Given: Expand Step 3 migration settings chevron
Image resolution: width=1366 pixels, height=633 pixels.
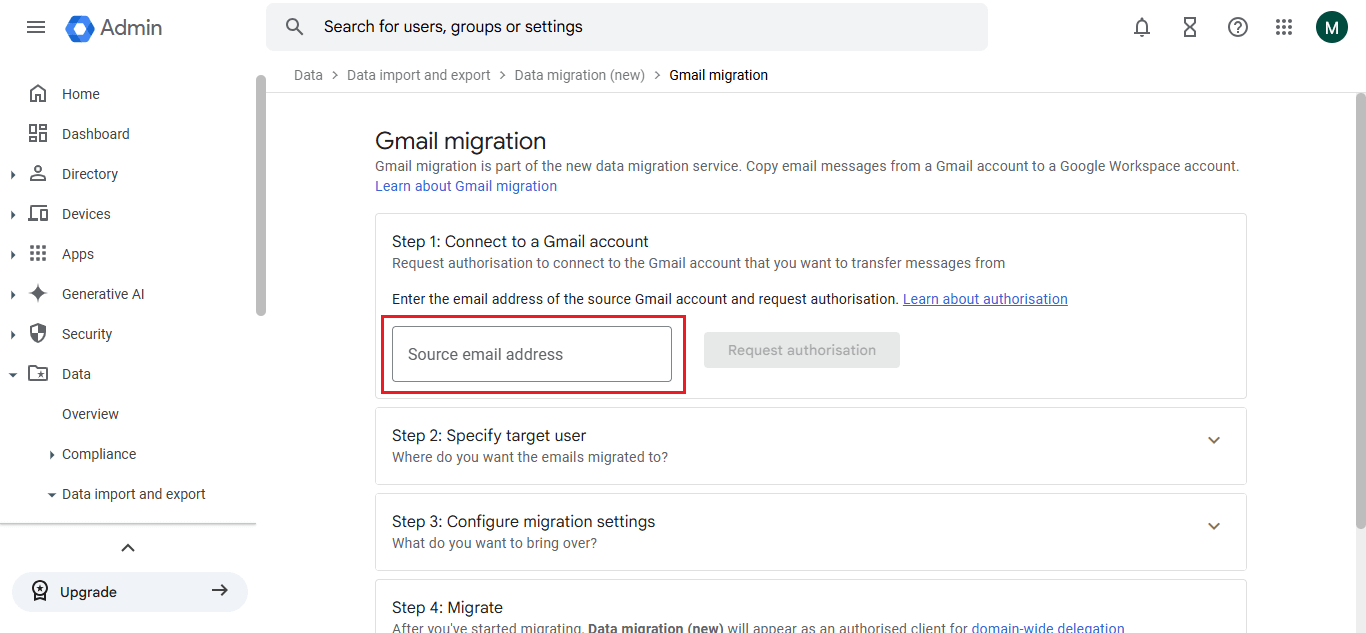Looking at the screenshot, I should (1214, 526).
